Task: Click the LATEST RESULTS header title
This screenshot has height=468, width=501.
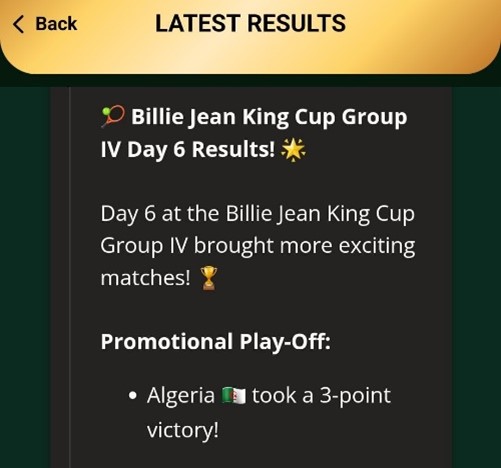Action: click(x=250, y=23)
